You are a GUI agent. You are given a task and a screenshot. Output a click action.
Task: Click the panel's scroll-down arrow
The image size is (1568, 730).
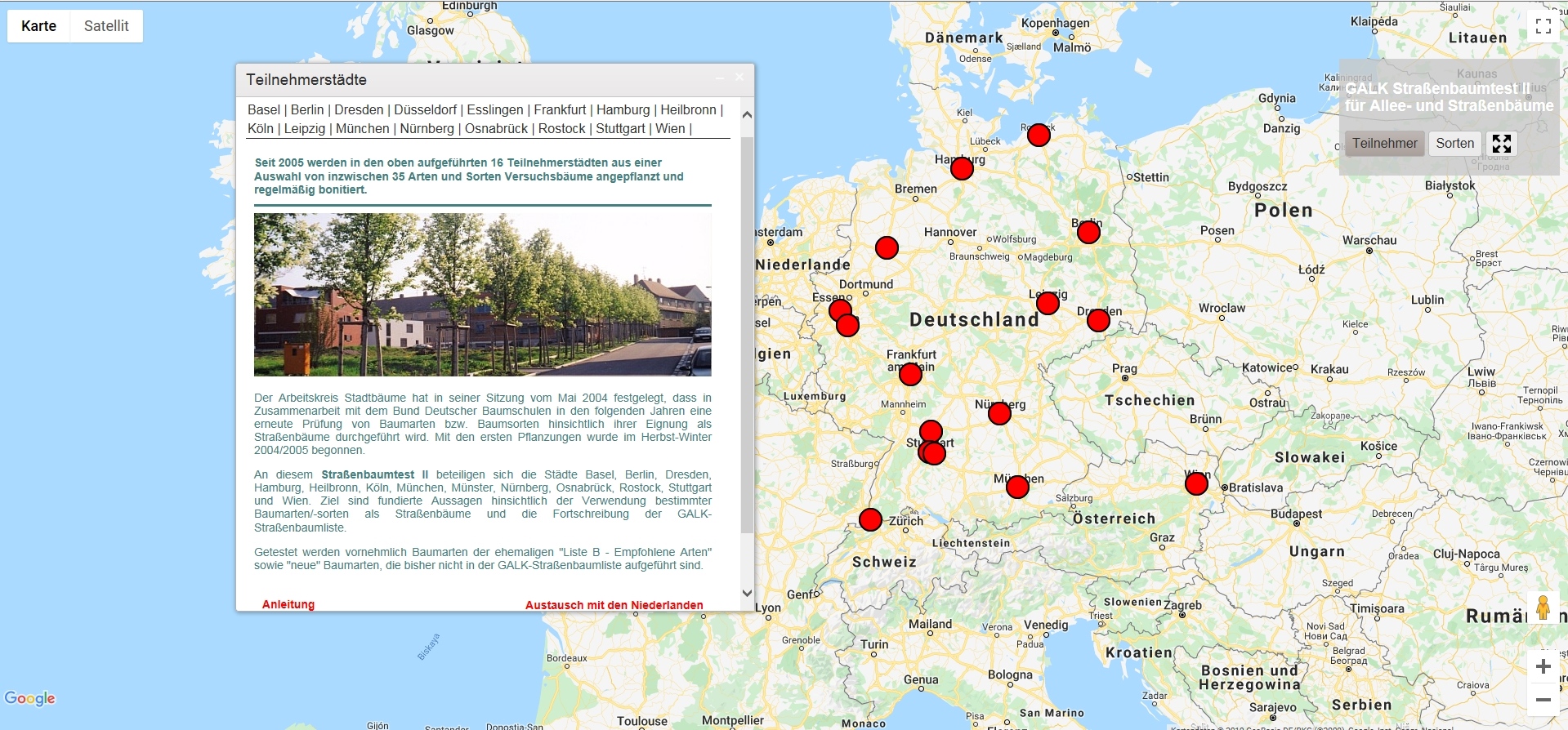pos(747,594)
